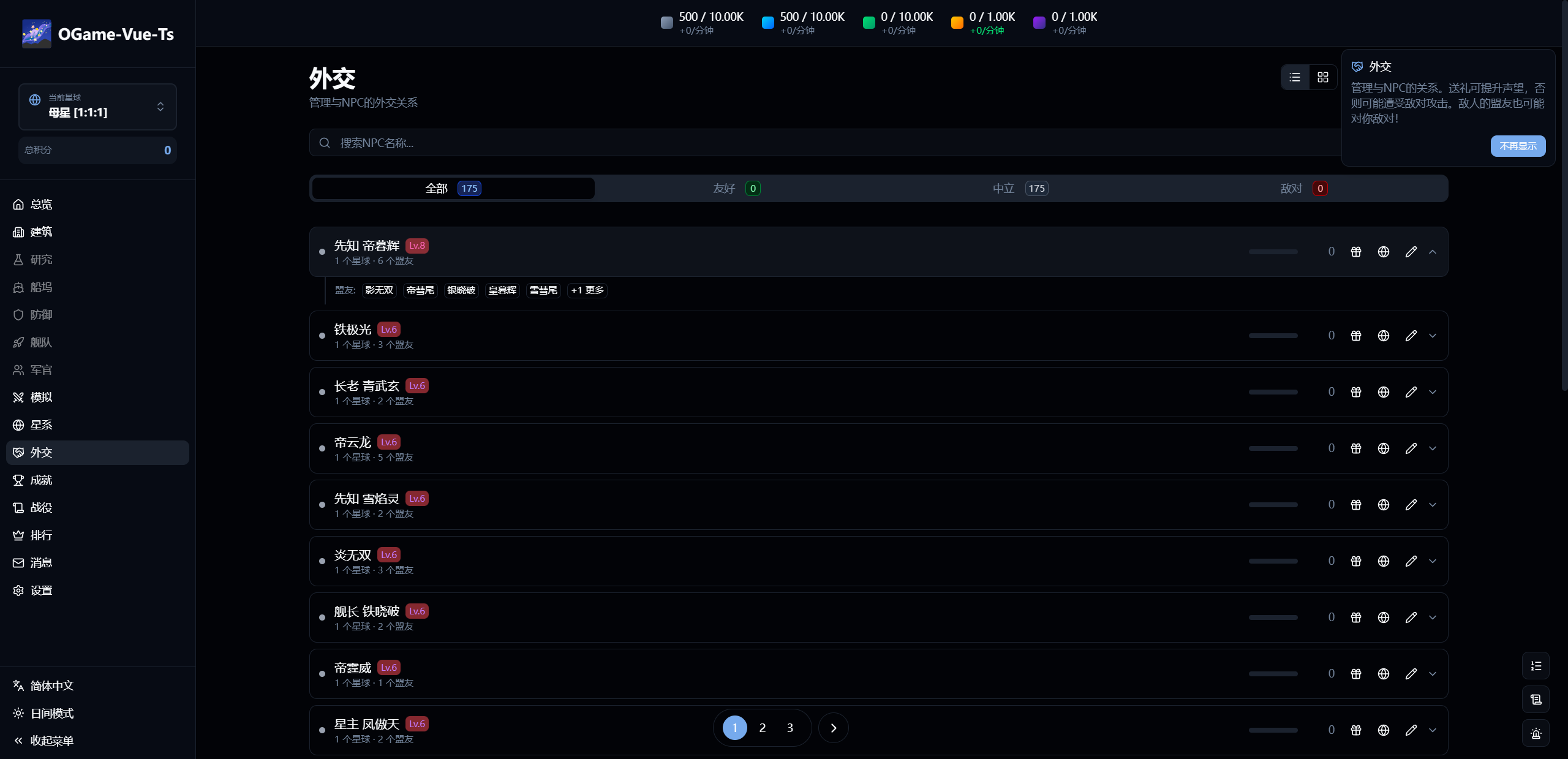The image size is (1568, 759).
Task: Click the 搜索NPC名称 search field
Action: click(x=735, y=143)
